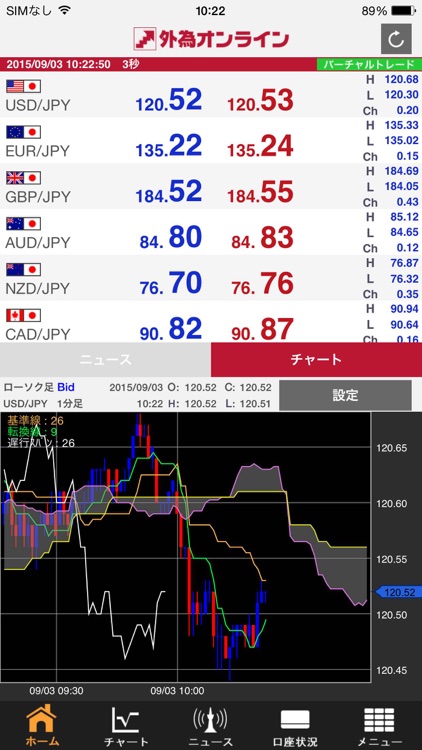
Task: Tap AUD/JPY bid price 84.80
Action: pos(171,238)
